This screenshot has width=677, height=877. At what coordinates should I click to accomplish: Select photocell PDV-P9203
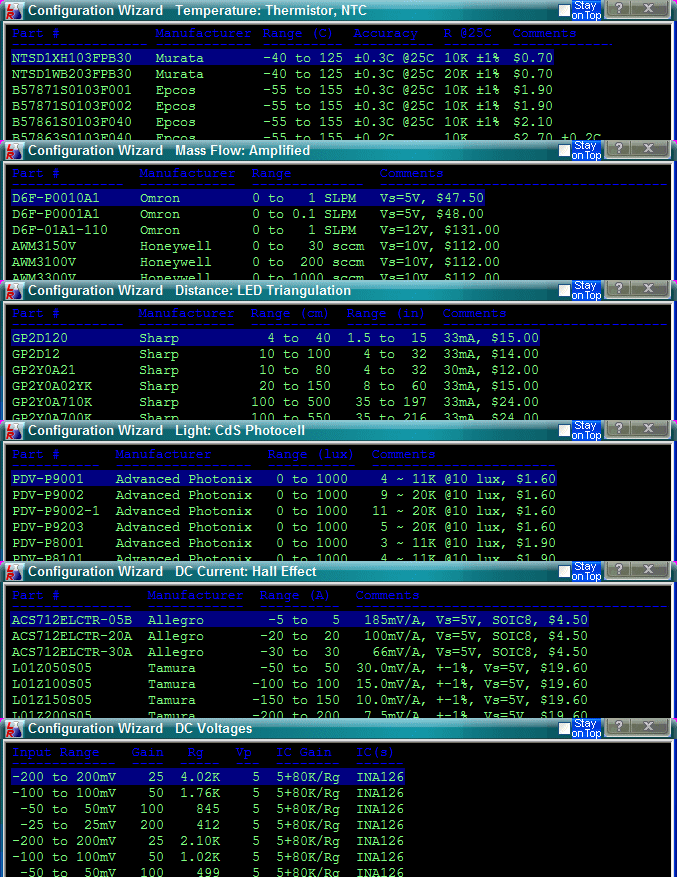tap(284, 527)
